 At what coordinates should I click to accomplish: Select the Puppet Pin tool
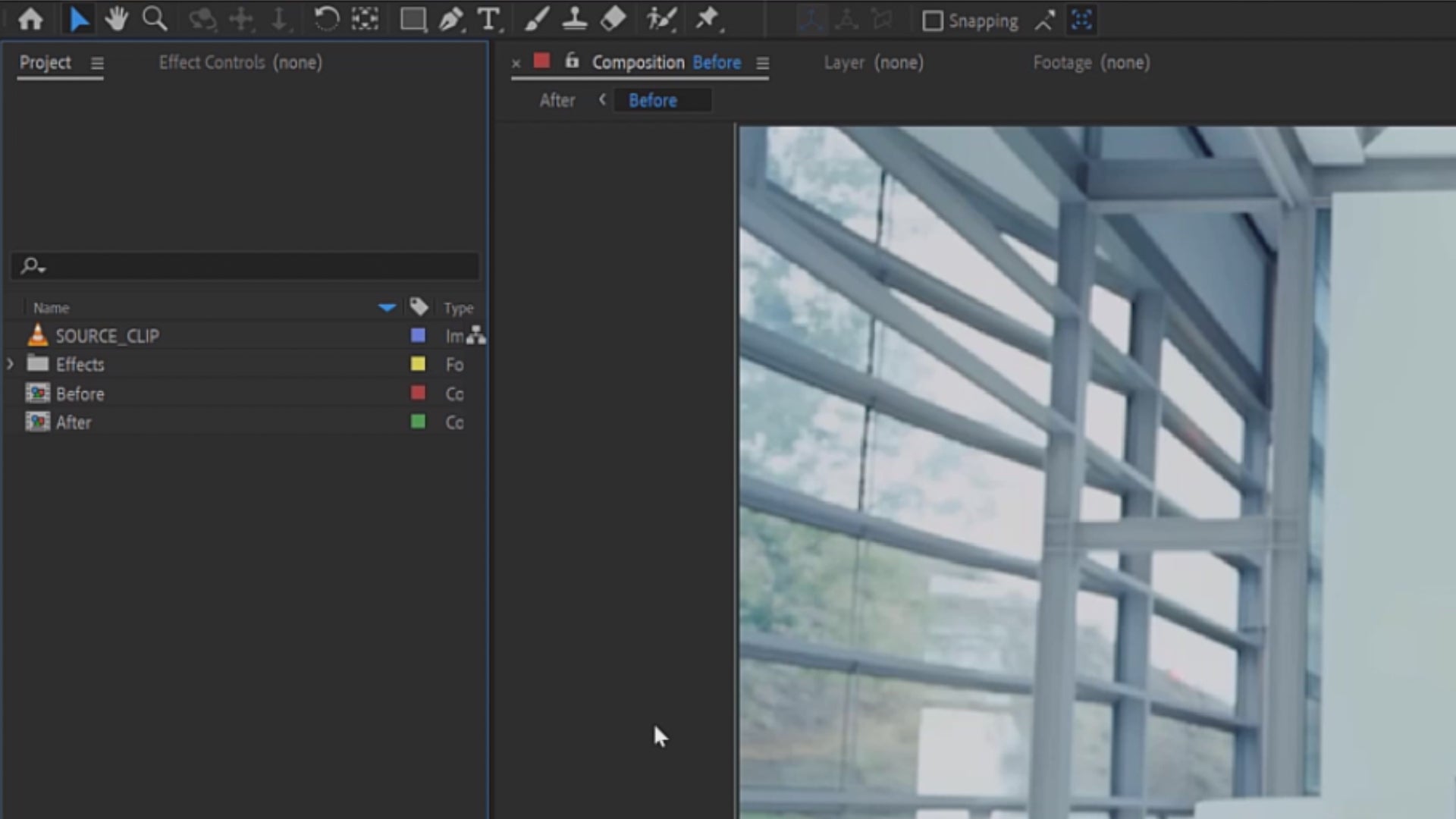tap(707, 19)
